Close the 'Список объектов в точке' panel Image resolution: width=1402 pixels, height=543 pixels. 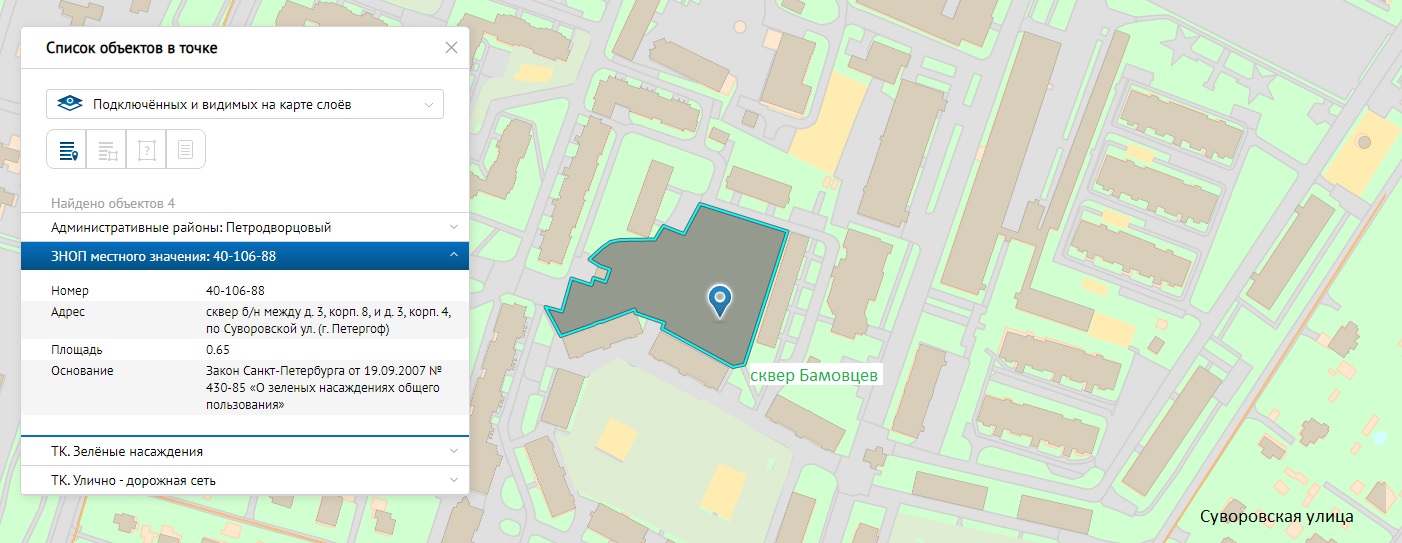451,47
